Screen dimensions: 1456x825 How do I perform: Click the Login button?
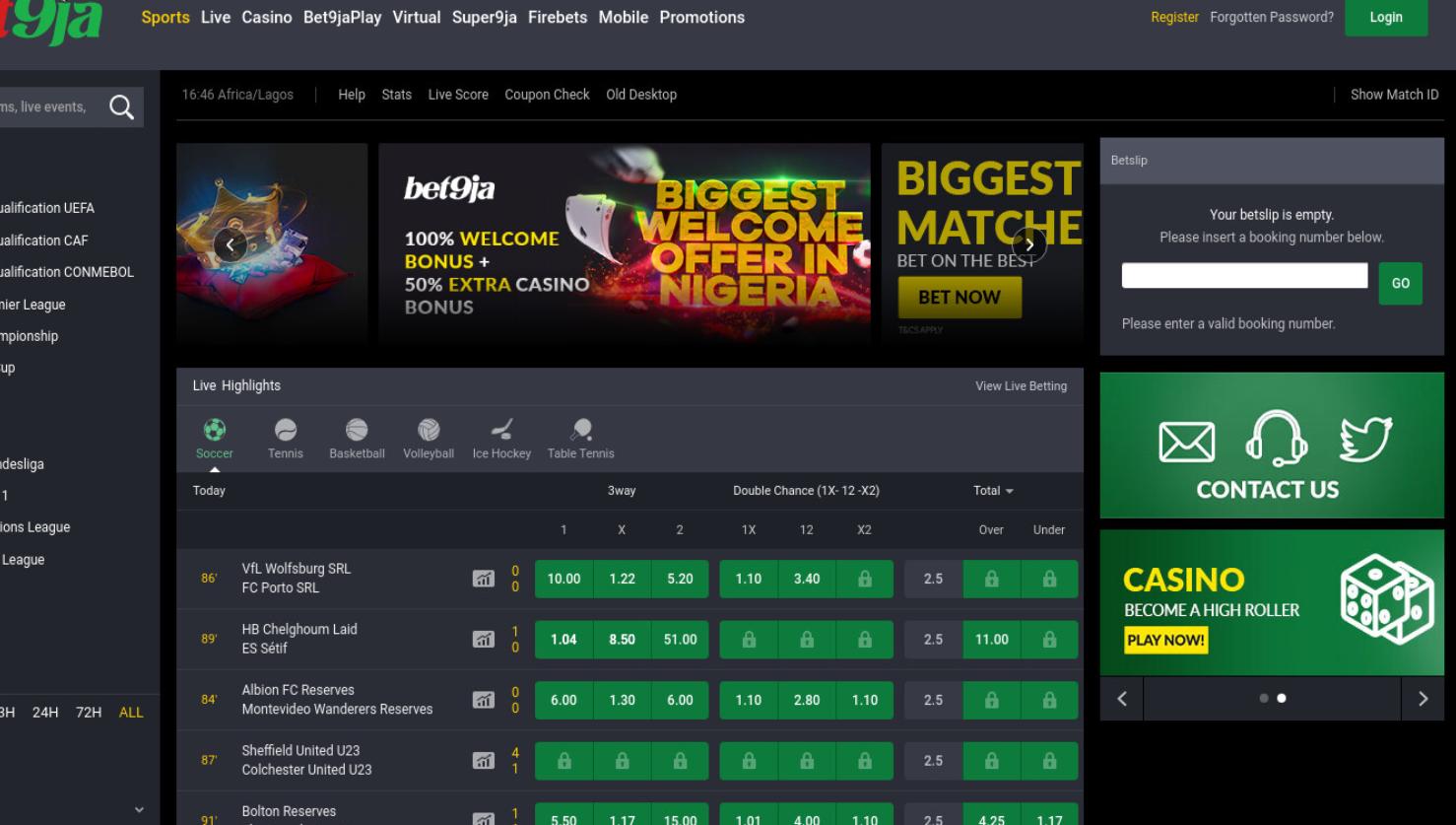pyautogui.click(x=1385, y=18)
